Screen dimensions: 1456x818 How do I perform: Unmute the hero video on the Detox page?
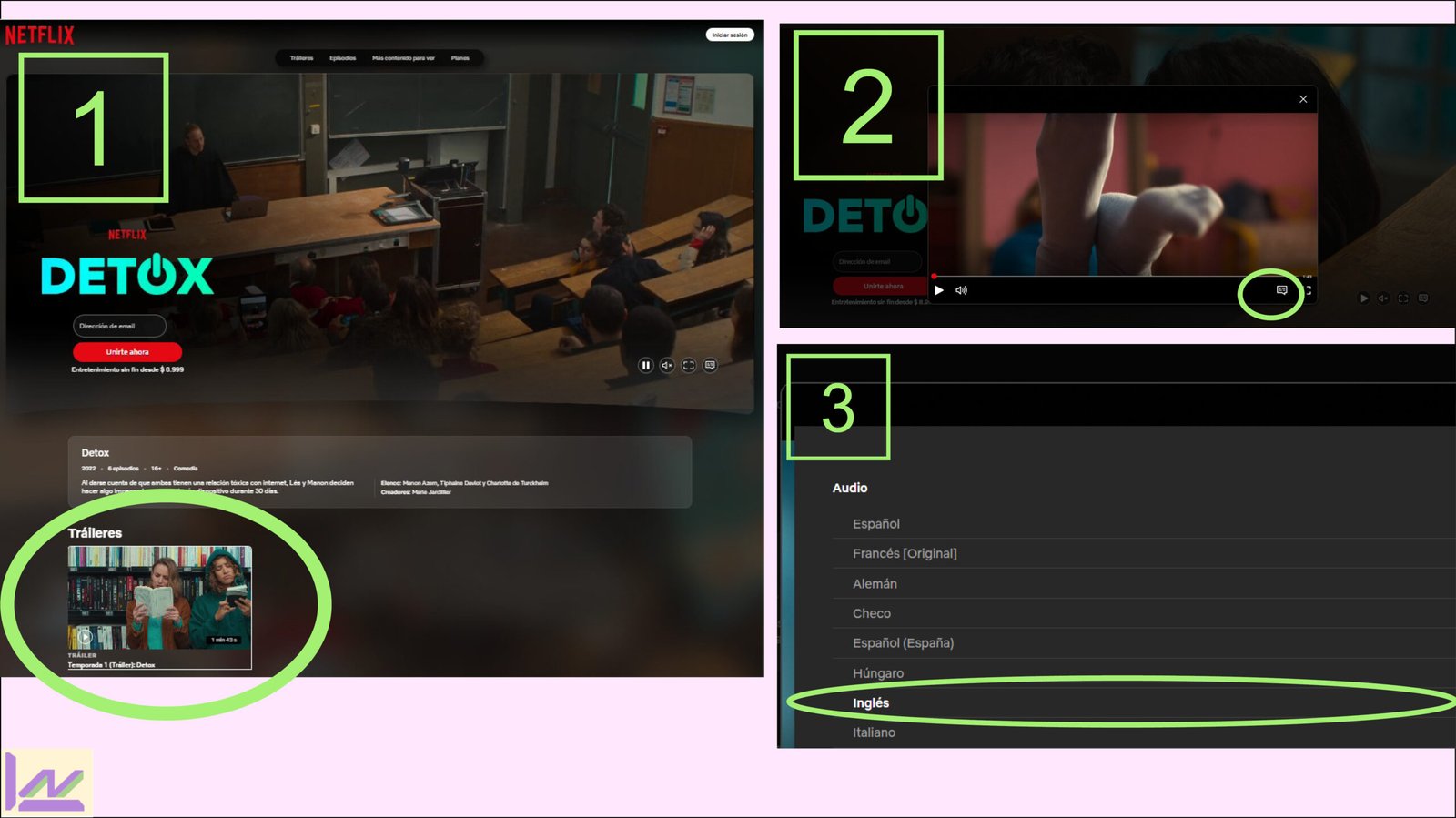(667, 365)
